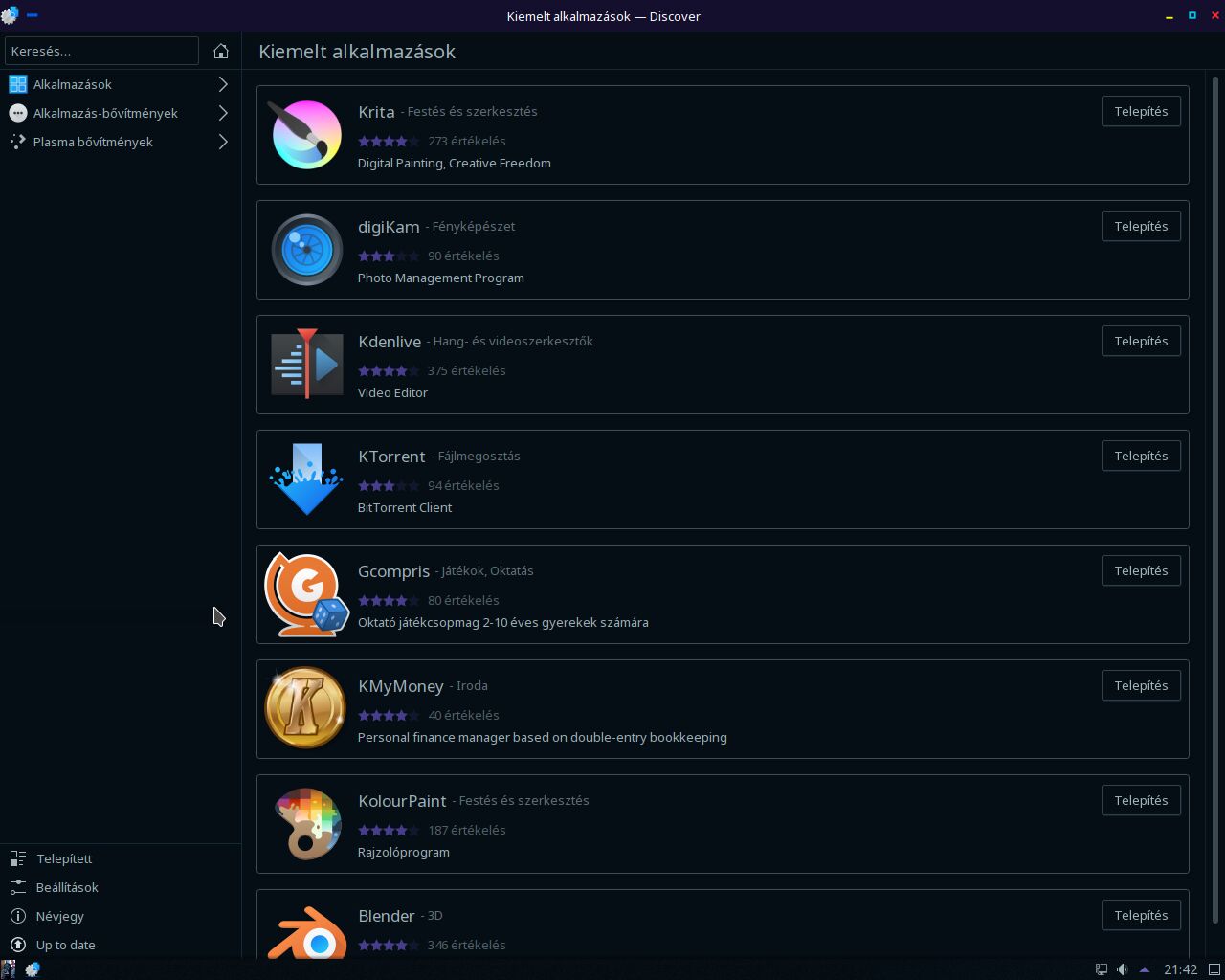Click the "375 értékelés" rating count
1225x980 pixels.
point(467,370)
